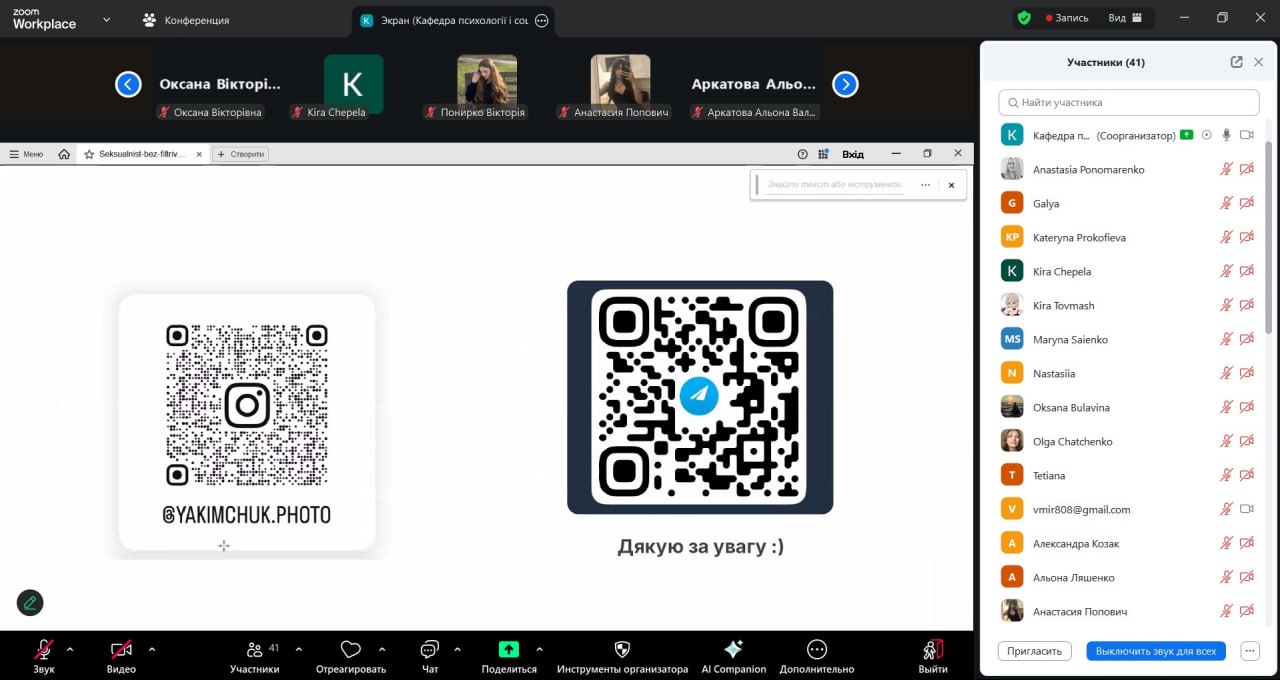Expand the audio options arrow
The height and width of the screenshot is (680, 1280).
point(70,649)
